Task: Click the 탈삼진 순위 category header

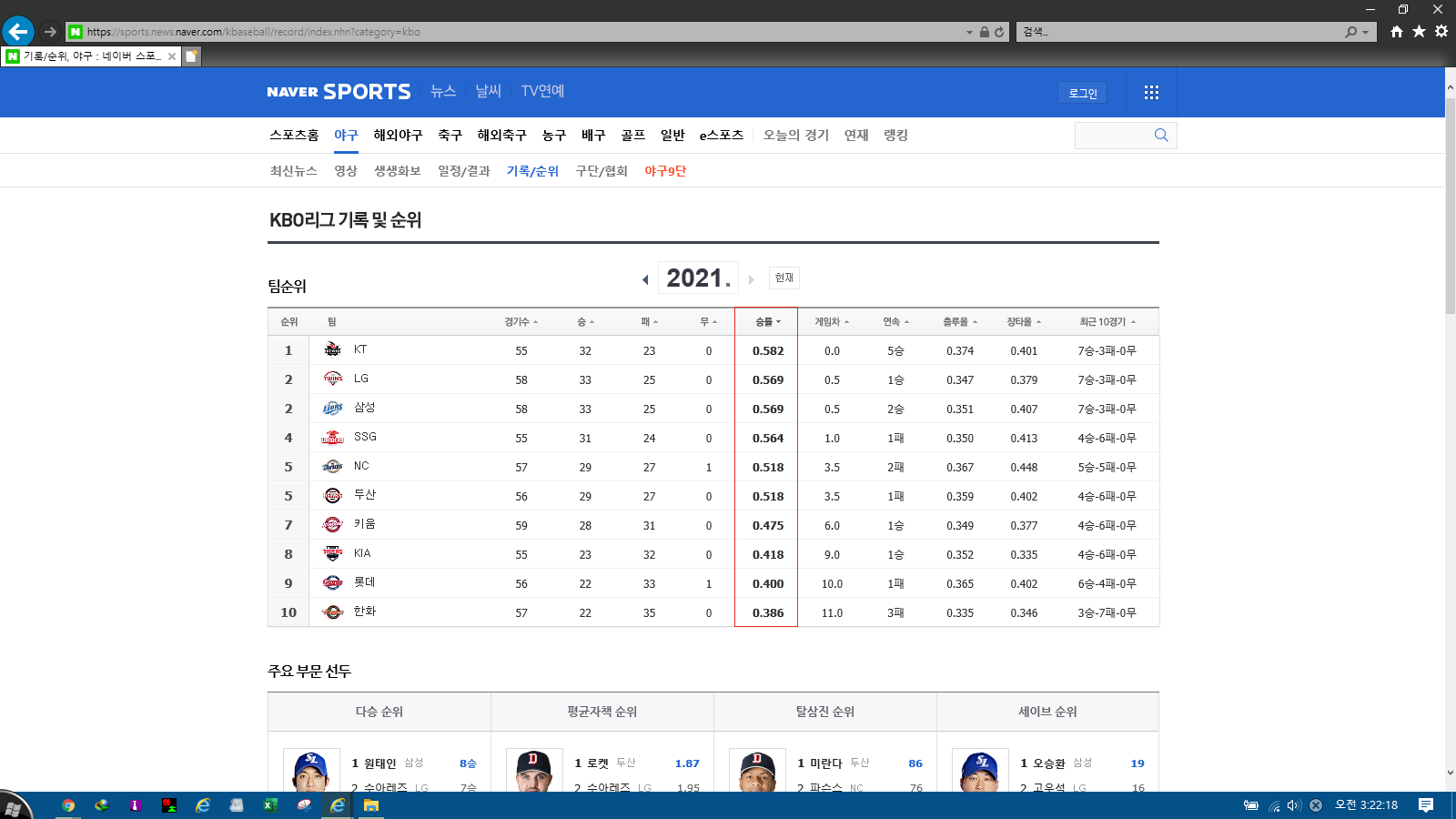Action: click(x=825, y=712)
